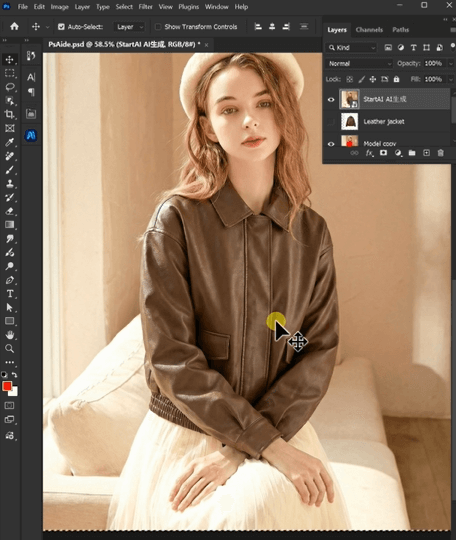The height and width of the screenshot is (540, 456).
Task: Open the StartAI plugin panel icon
Action: 31,135
